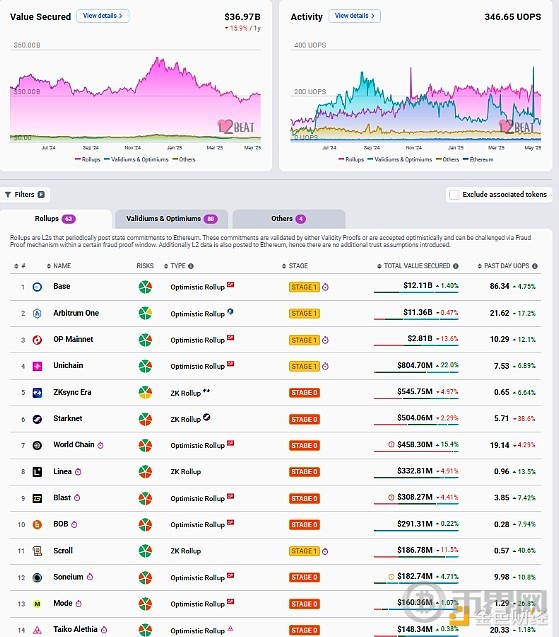
Task: Click the Base project logo icon
Action: point(37,287)
